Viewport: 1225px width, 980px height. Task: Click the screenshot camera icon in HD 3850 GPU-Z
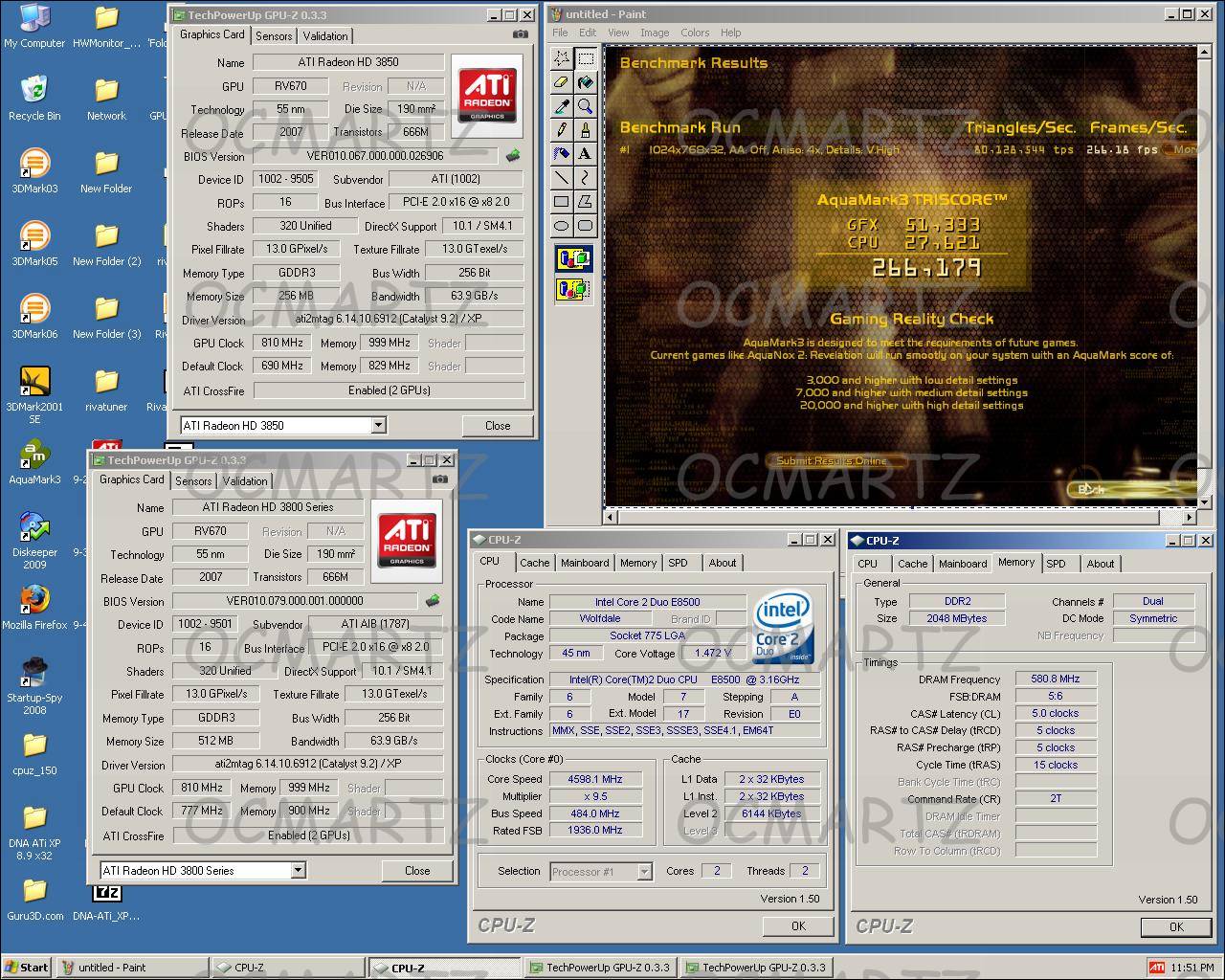click(520, 34)
